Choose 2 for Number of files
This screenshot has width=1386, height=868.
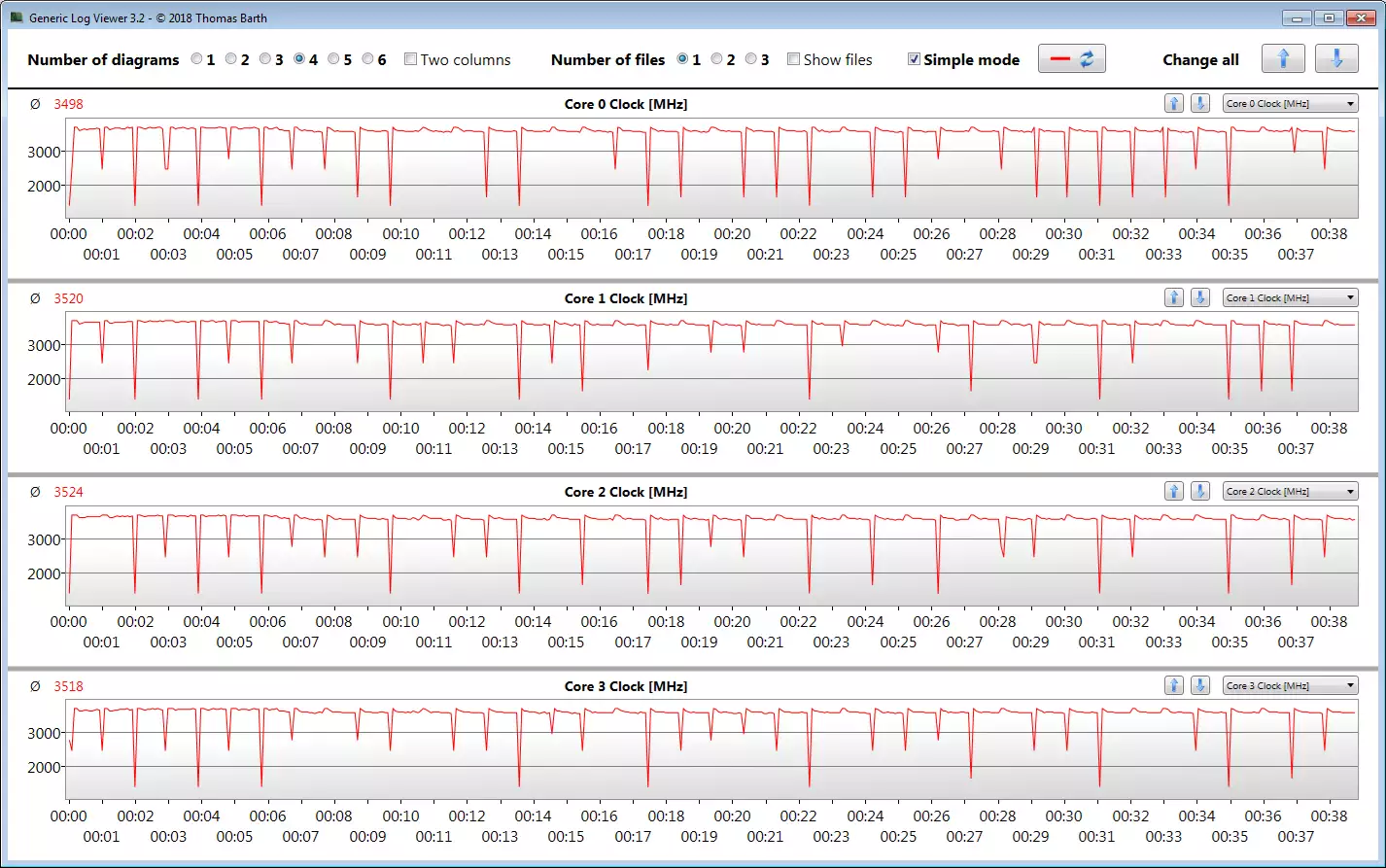pos(716,59)
